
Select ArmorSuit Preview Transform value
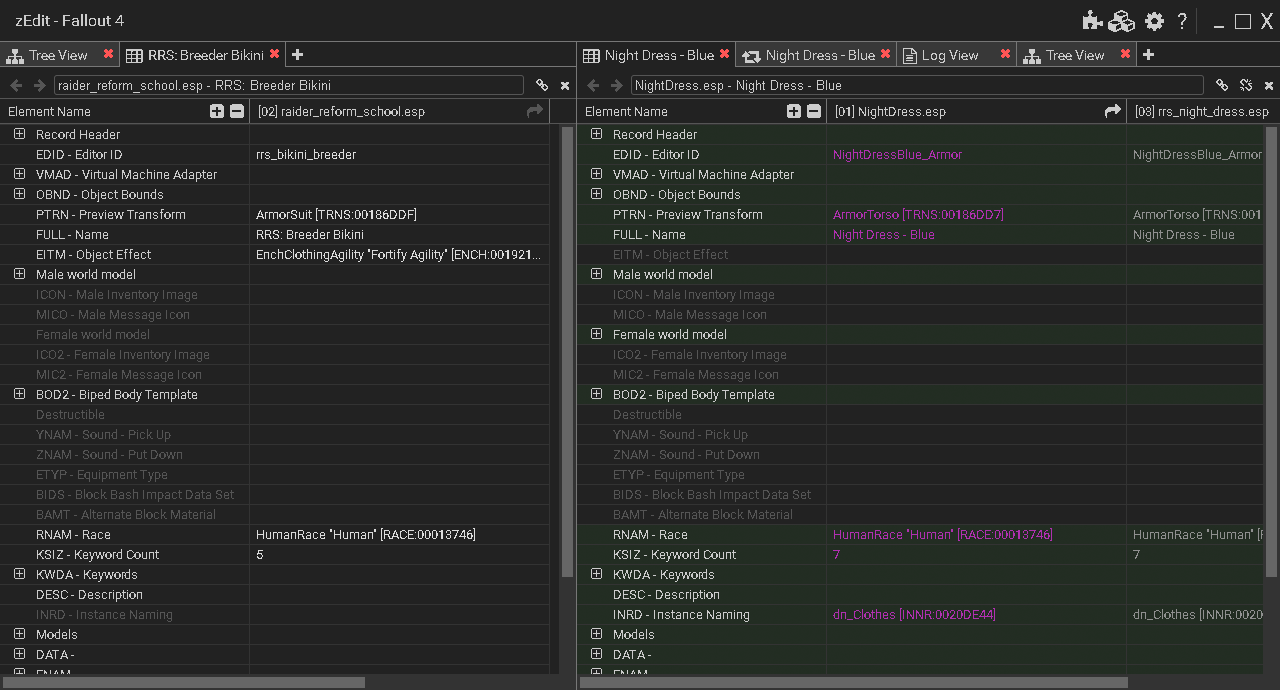point(336,214)
